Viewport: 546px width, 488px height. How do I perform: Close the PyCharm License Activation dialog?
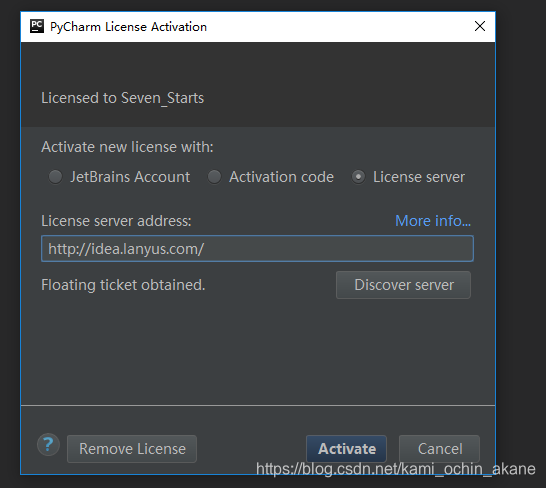pos(480,26)
